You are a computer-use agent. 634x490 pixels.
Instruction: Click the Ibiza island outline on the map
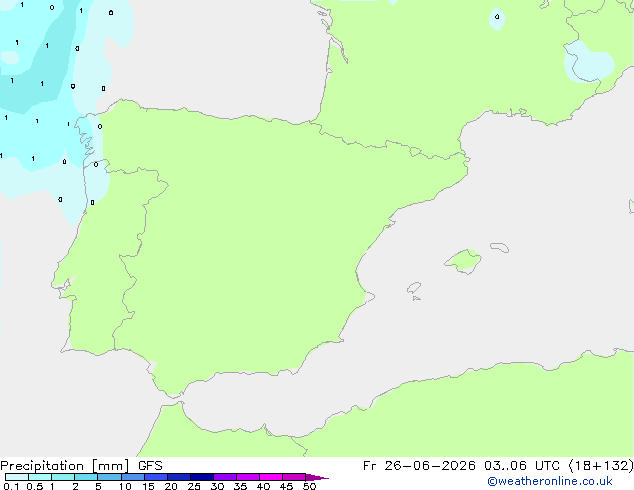pos(414,288)
